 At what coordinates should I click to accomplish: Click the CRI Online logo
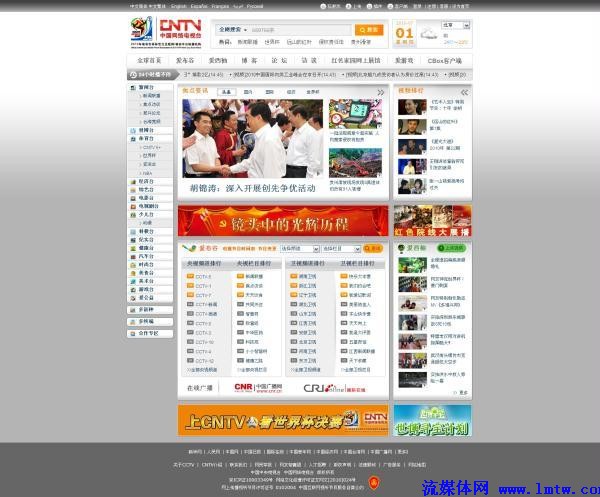coord(323,387)
